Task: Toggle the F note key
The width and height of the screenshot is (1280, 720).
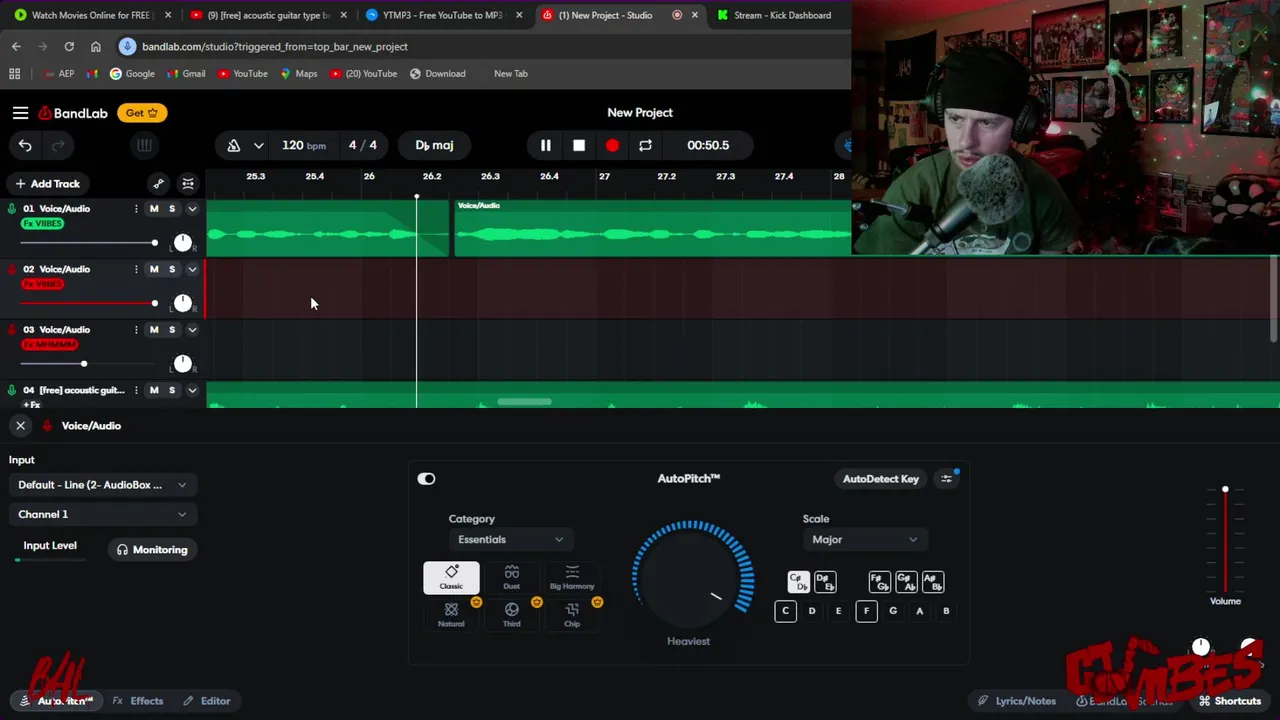Action: (866, 611)
